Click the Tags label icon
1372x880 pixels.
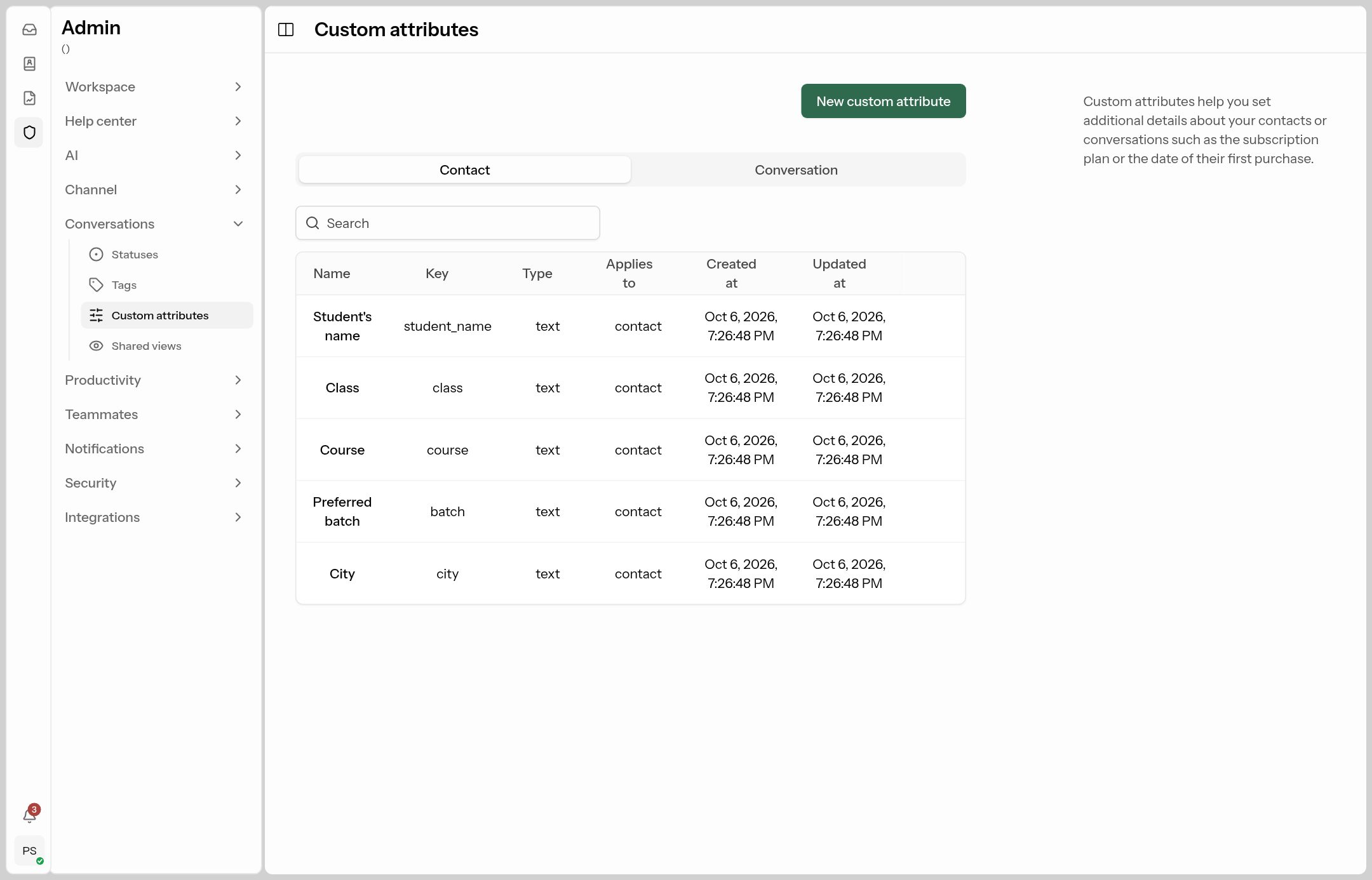pos(96,285)
